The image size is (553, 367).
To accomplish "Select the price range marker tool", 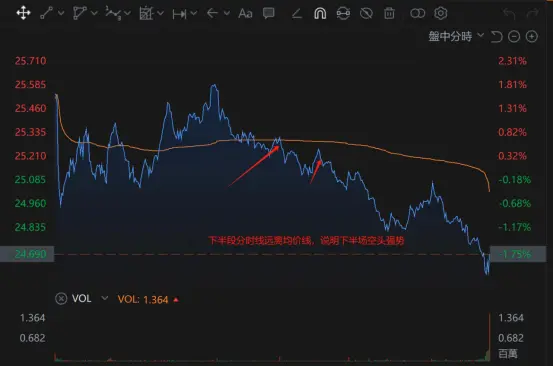I will point(179,14).
